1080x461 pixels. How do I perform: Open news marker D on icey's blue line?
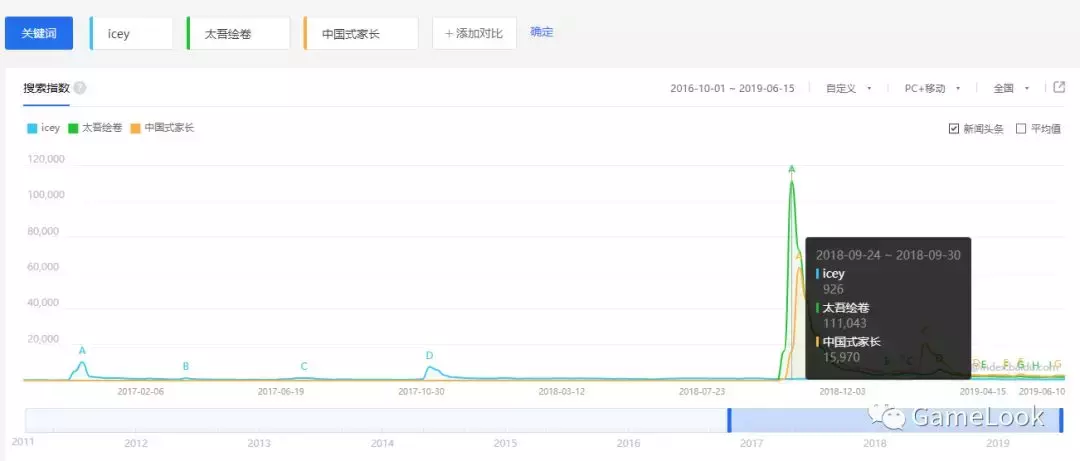pyautogui.click(x=429, y=356)
